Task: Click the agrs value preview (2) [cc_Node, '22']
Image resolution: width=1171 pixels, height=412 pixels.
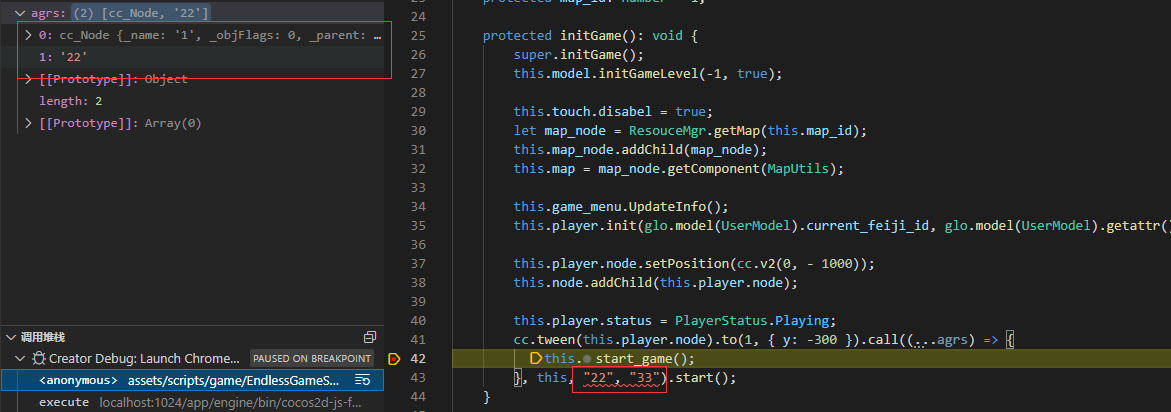Action: tap(141, 13)
